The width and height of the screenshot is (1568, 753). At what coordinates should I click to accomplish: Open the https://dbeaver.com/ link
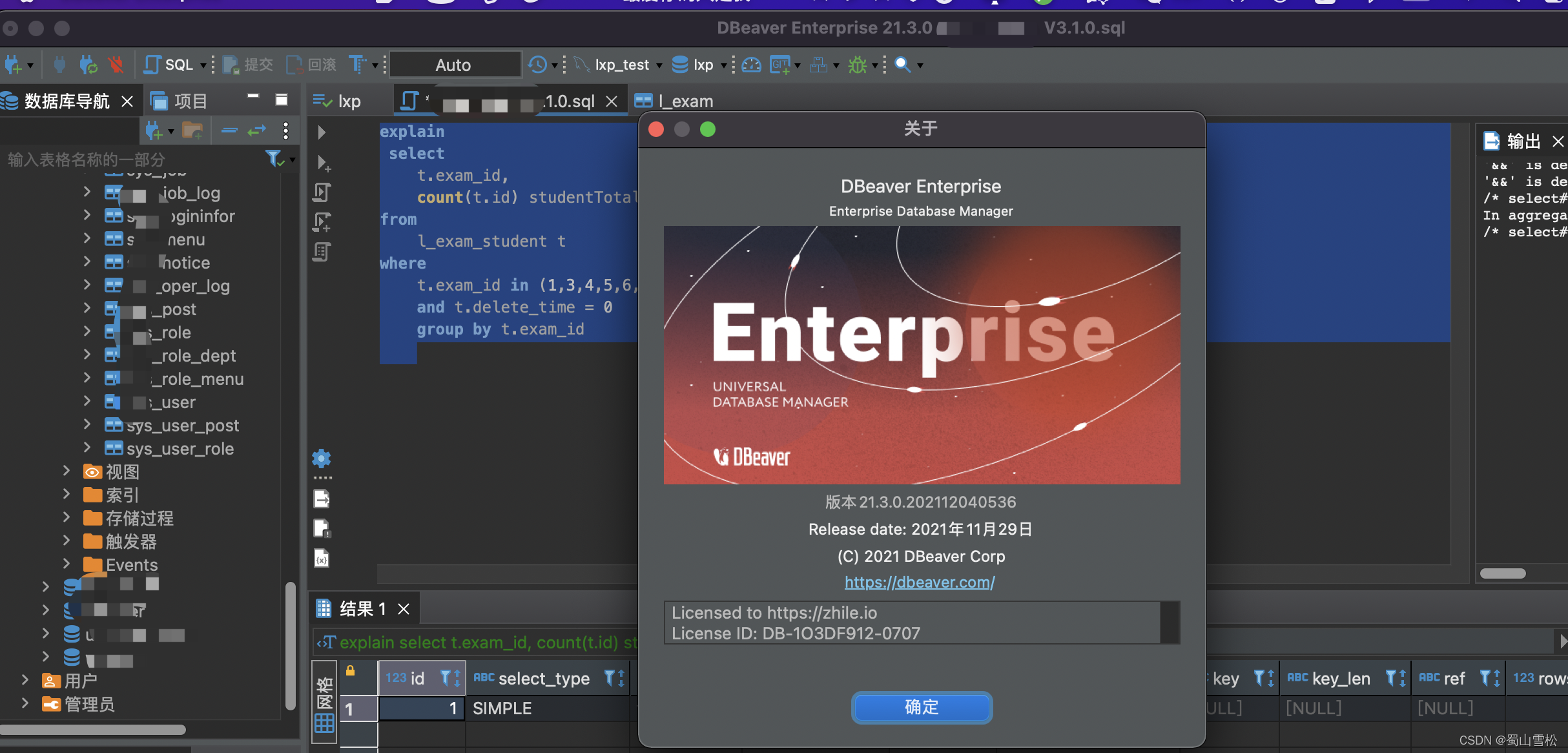pyautogui.click(x=920, y=582)
